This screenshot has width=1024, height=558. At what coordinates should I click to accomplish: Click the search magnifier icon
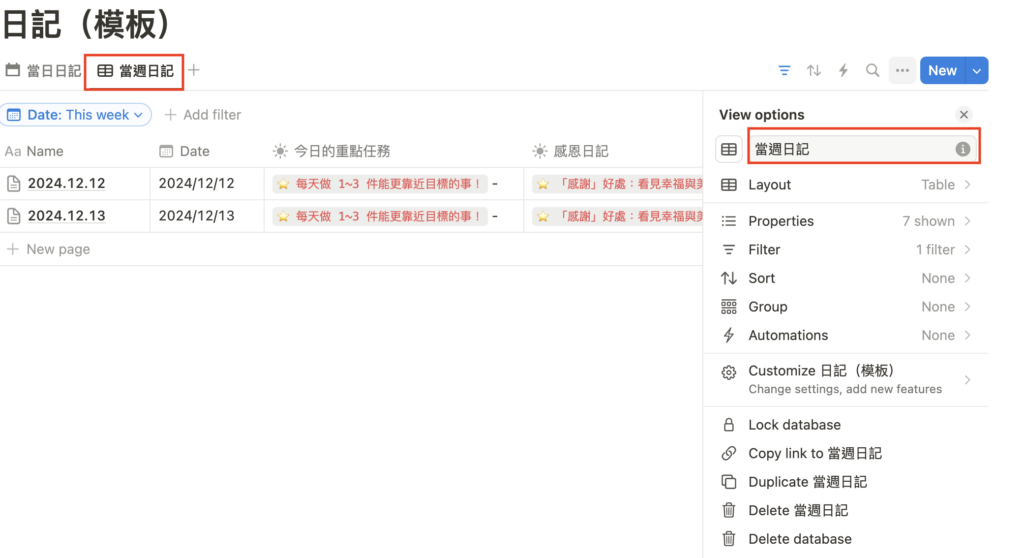click(x=872, y=71)
